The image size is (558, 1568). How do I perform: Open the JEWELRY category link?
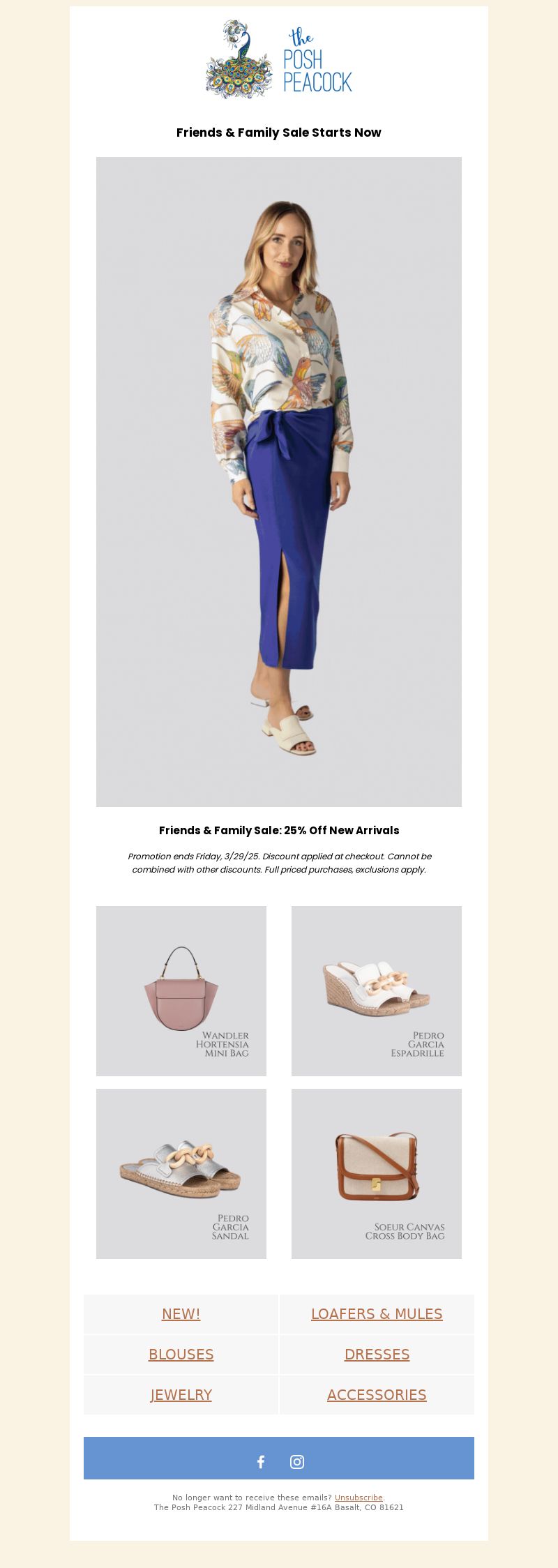(x=181, y=1394)
